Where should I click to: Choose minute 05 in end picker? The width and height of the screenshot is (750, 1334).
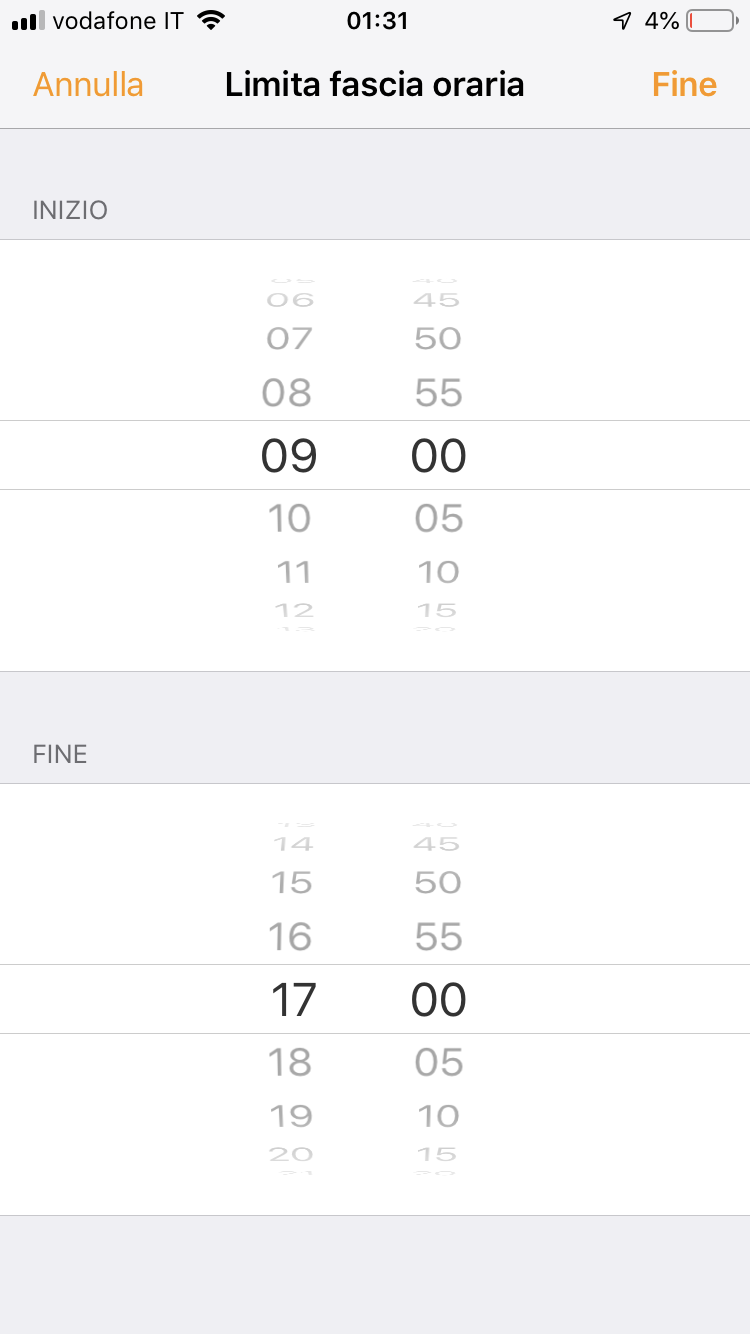click(x=439, y=1062)
